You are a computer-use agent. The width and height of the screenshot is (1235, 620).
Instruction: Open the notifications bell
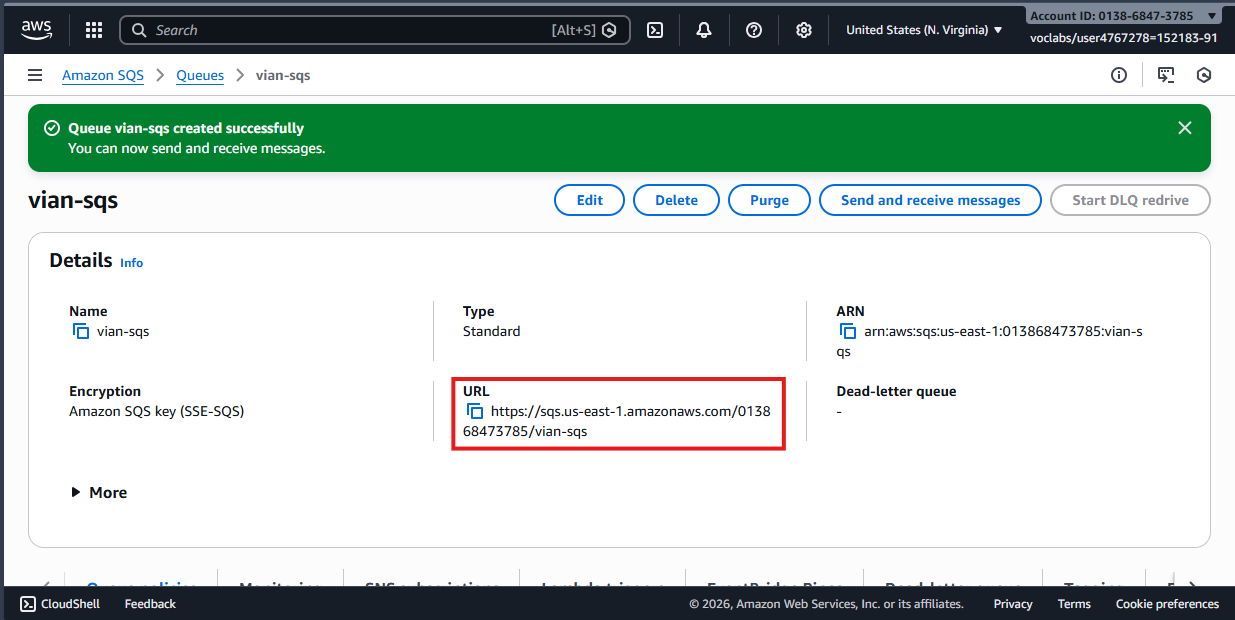704,30
